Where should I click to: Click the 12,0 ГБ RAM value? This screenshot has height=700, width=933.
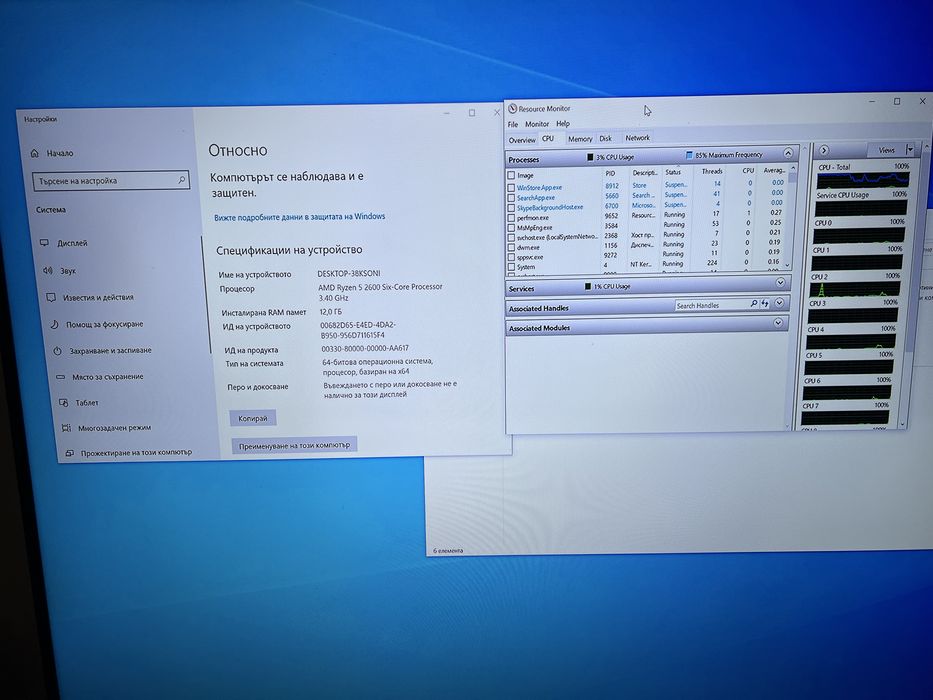pyautogui.click(x=331, y=311)
